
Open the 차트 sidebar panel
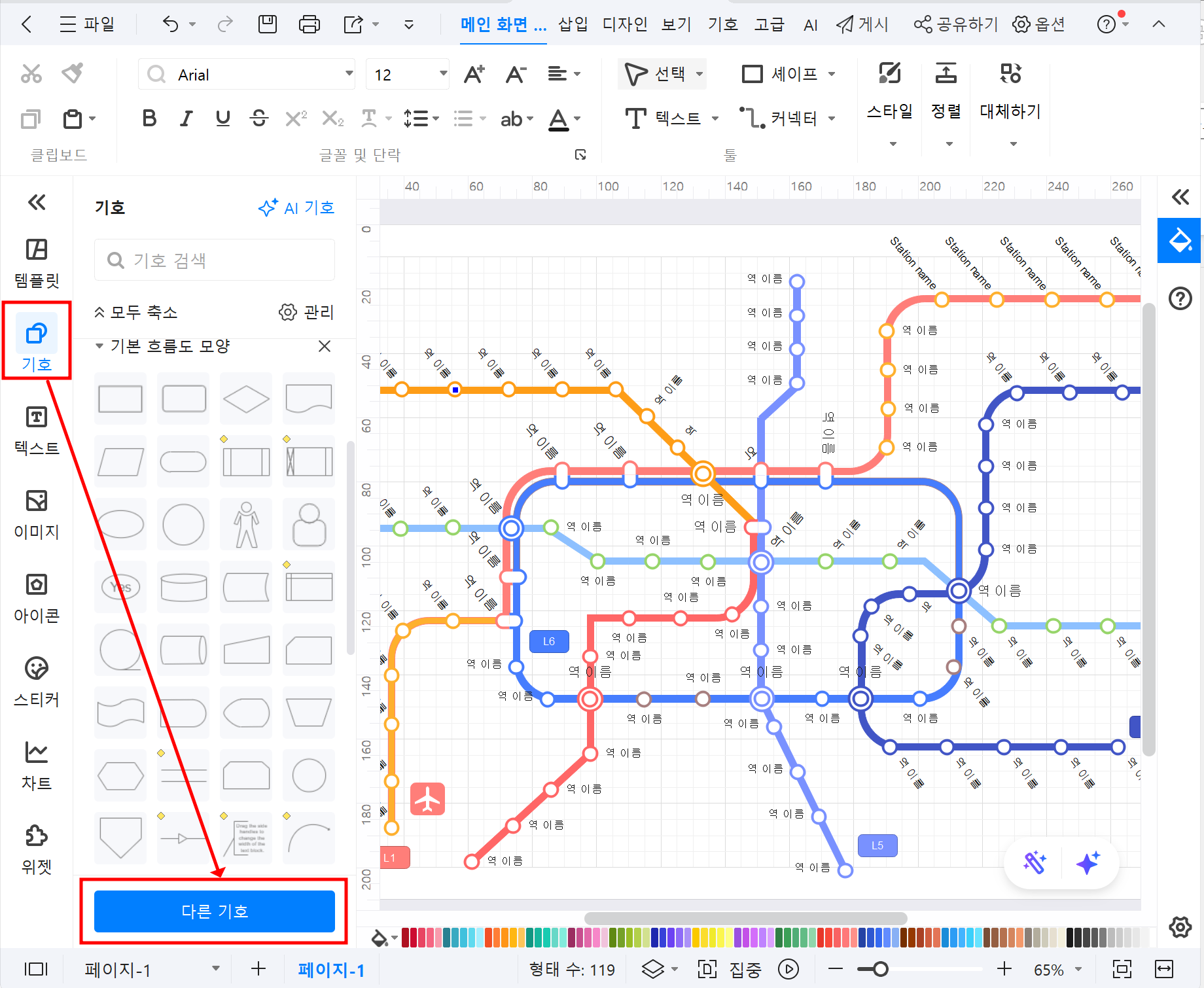[x=37, y=766]
